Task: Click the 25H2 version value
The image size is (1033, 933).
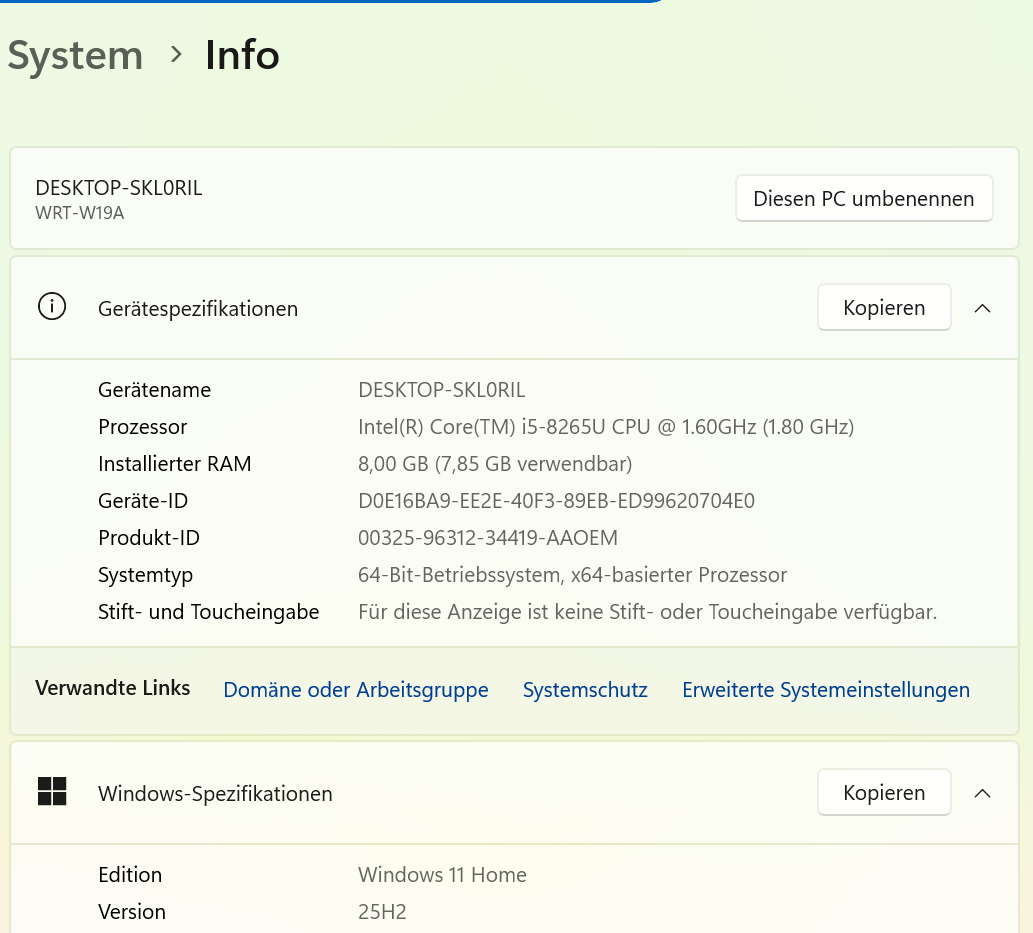Action: (382, 911)
